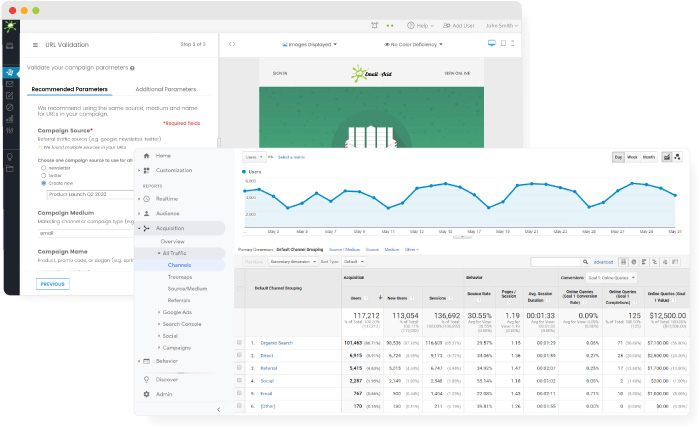
Task: Switch to tablet preview icon
Action: pos(503,43)
